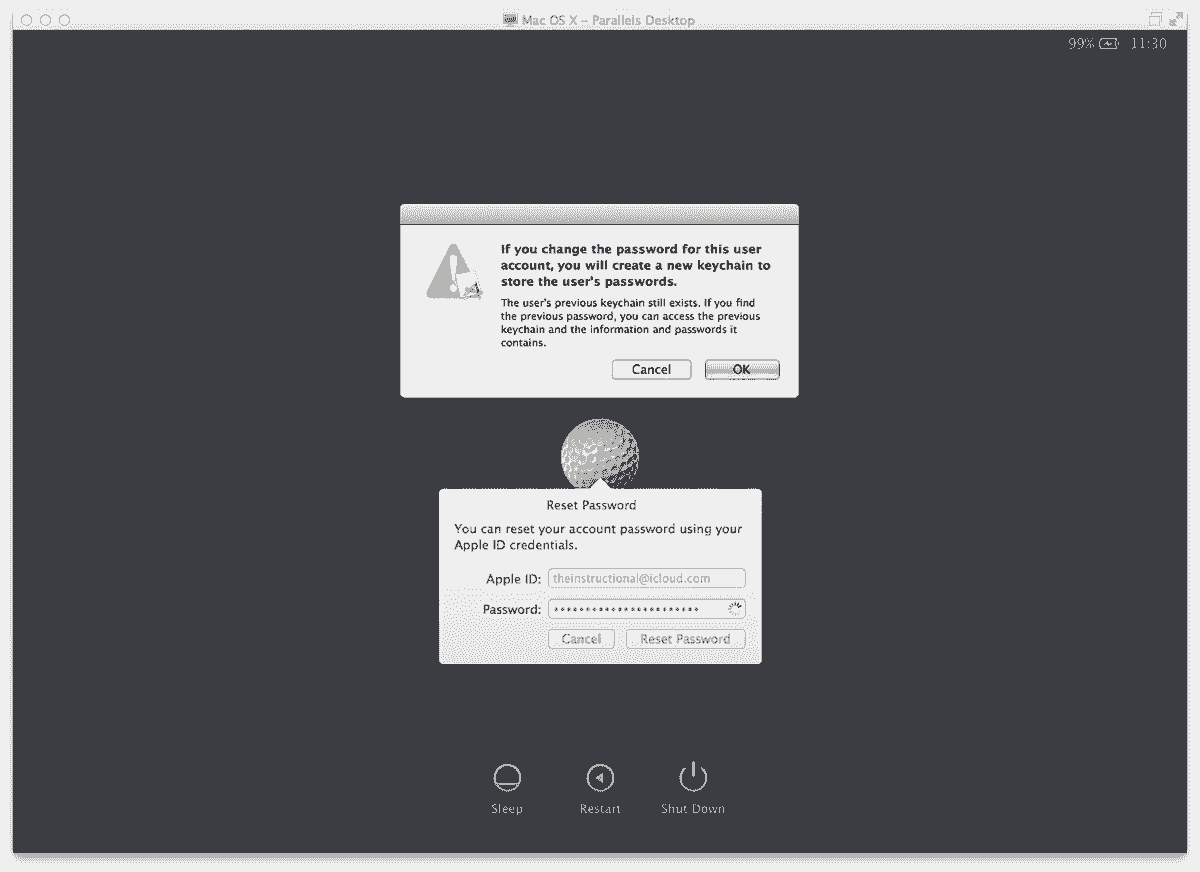Screen dimensions: 1200x872
Task: Select the Restart icon
Action: [600, 779]
